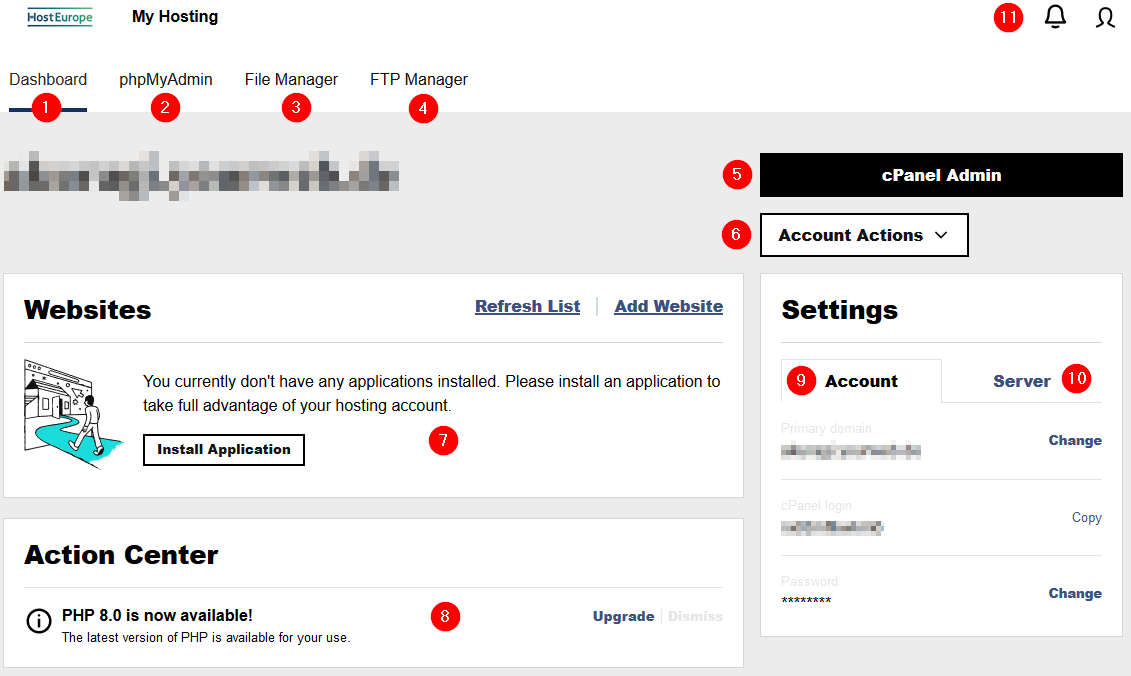
Task: Open the File Manager tab
Action: [x=291, y=79]
